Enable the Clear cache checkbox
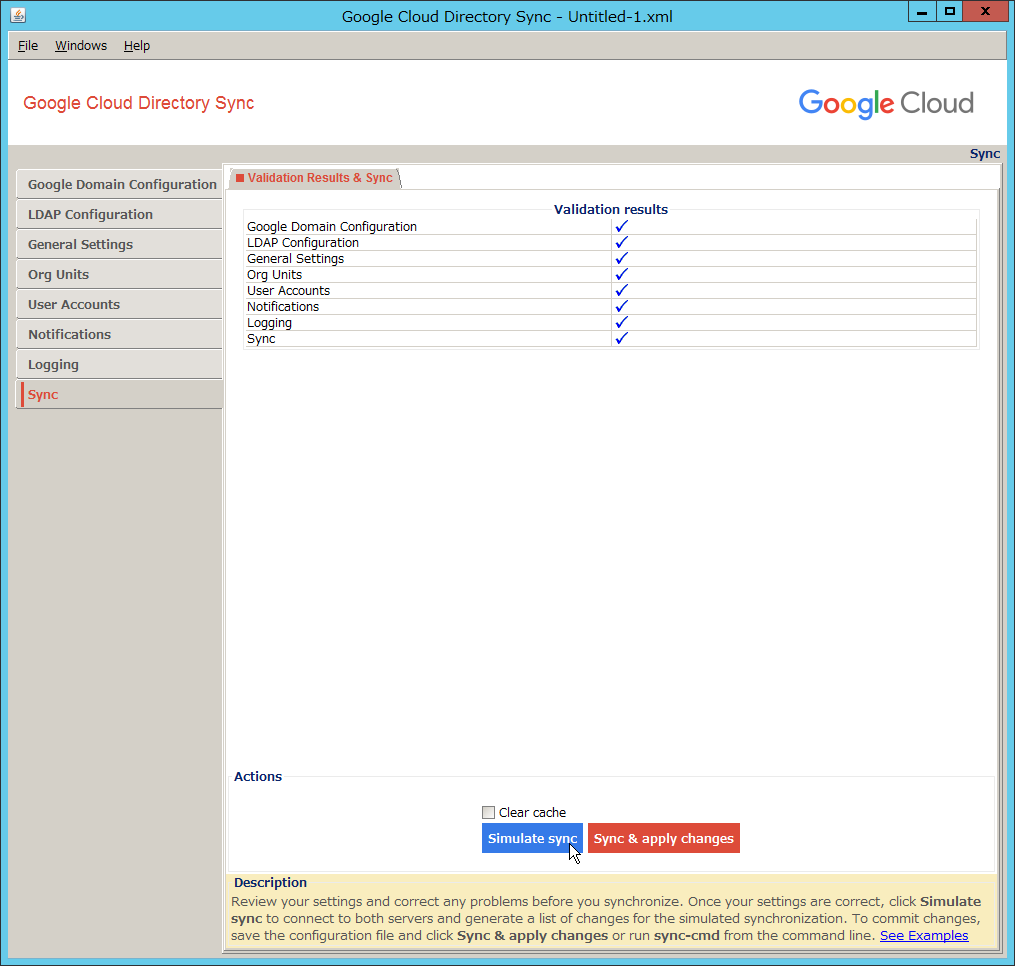The image size is (1015, 966). coord(488,813)
